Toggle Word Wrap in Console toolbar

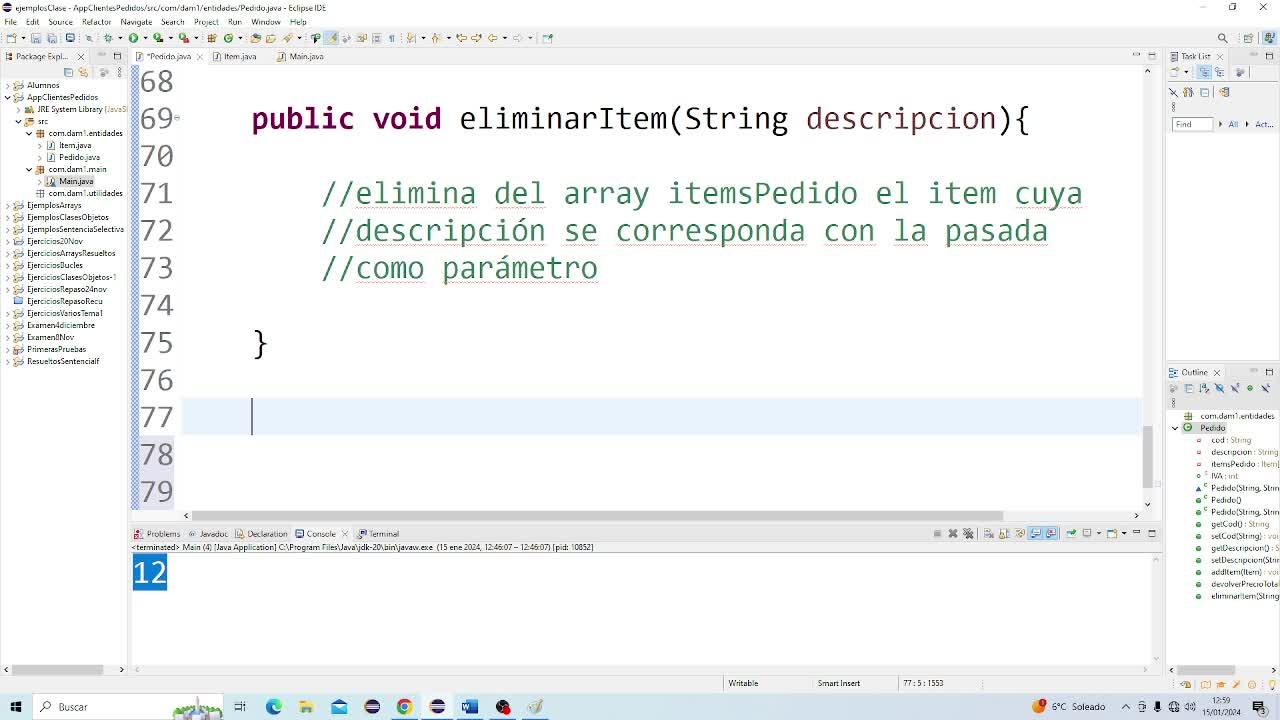coord(1018,534)
